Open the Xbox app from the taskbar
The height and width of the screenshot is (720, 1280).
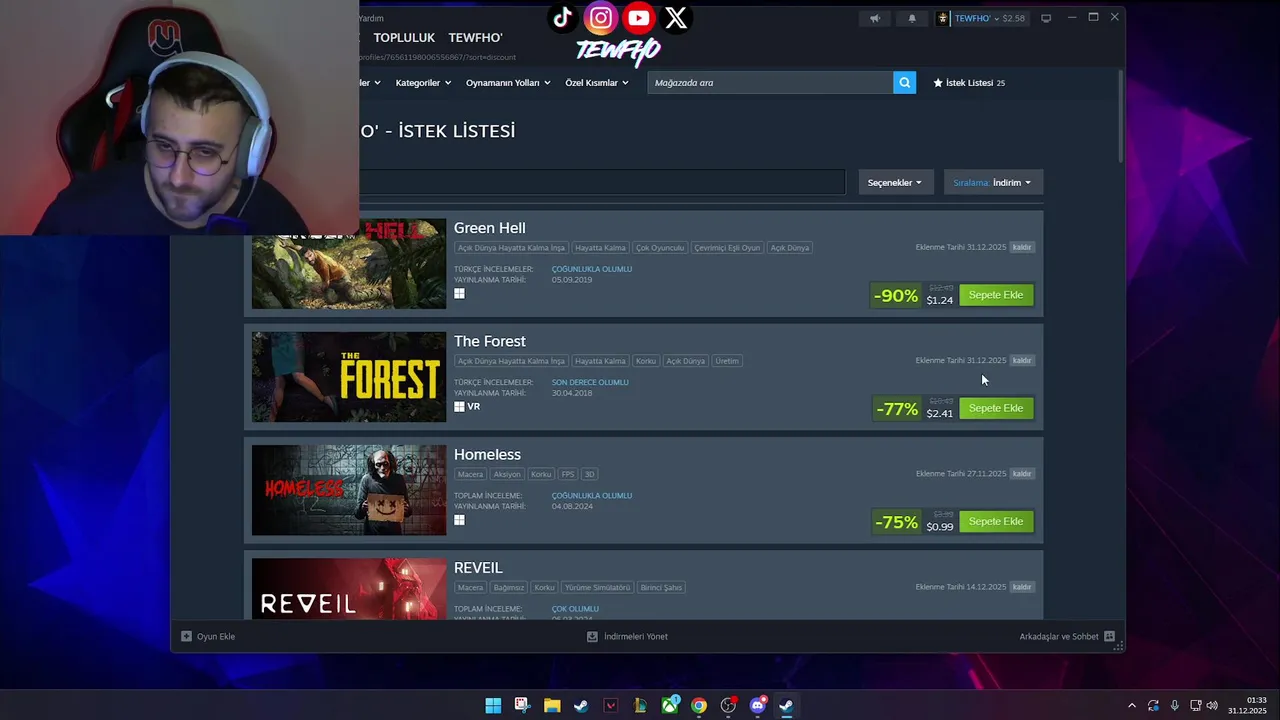(x=670, y=706)
